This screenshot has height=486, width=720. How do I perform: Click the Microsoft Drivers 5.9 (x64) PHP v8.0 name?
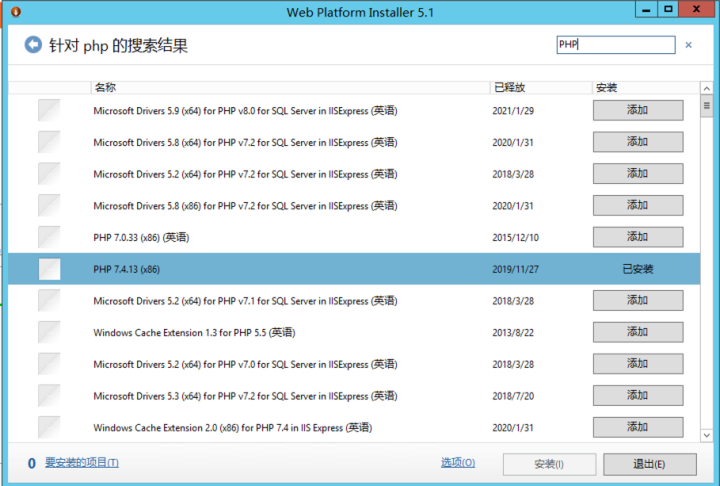(x=245, y=111)
